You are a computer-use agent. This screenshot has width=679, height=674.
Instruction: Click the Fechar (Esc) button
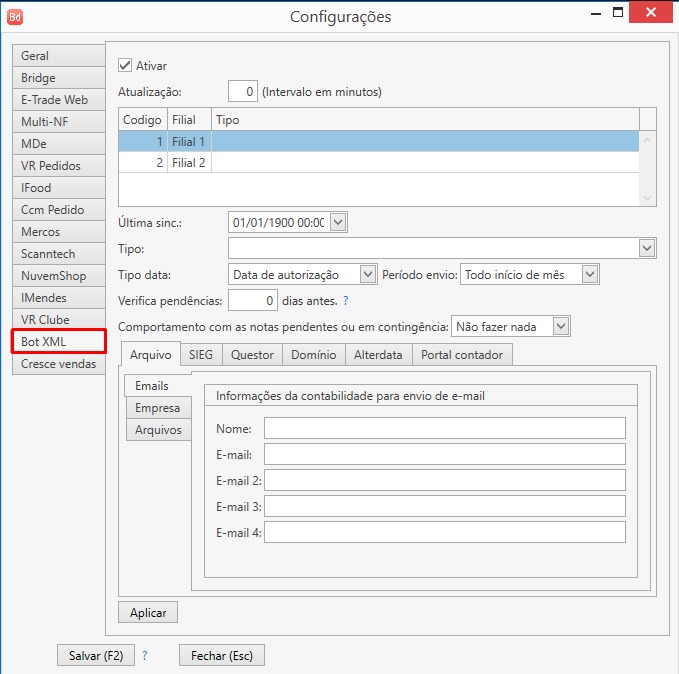222,655
